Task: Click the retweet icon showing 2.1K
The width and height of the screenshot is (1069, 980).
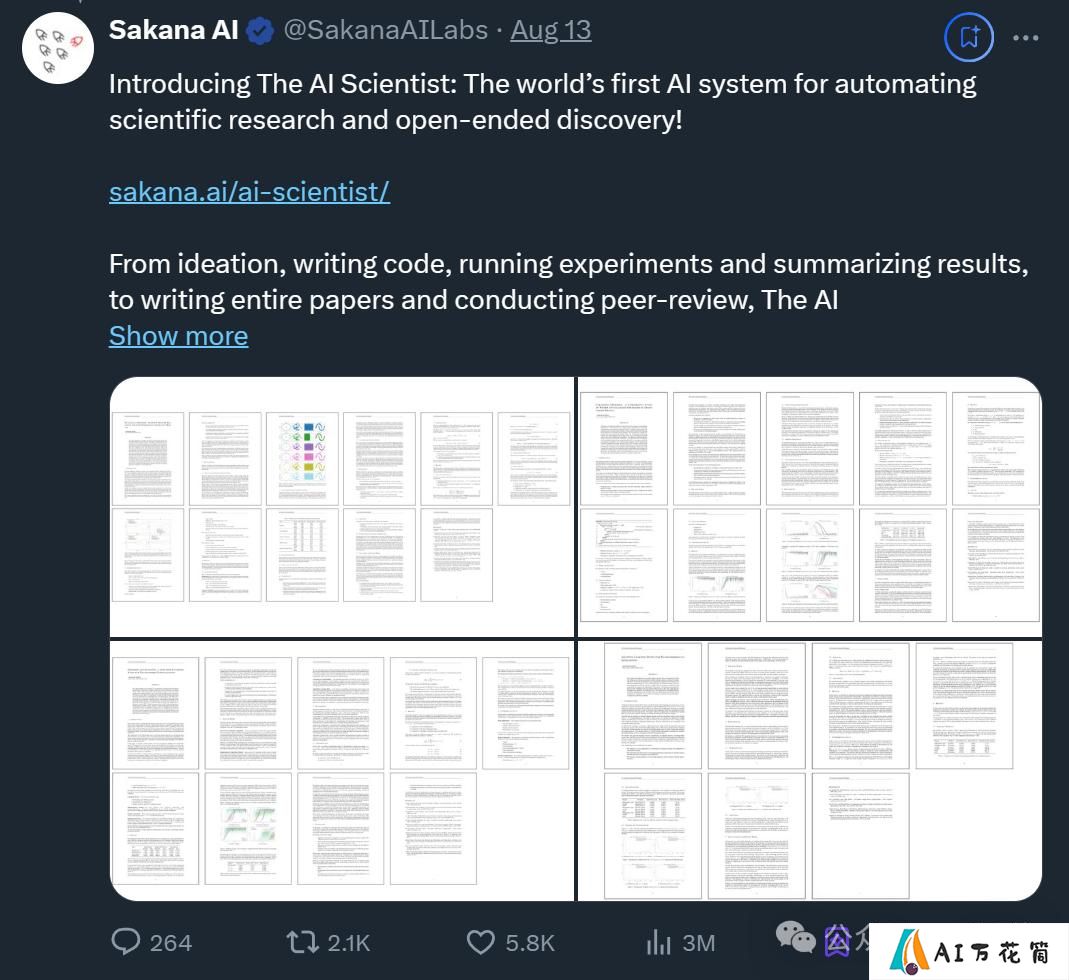Action: tap(302, 942)
